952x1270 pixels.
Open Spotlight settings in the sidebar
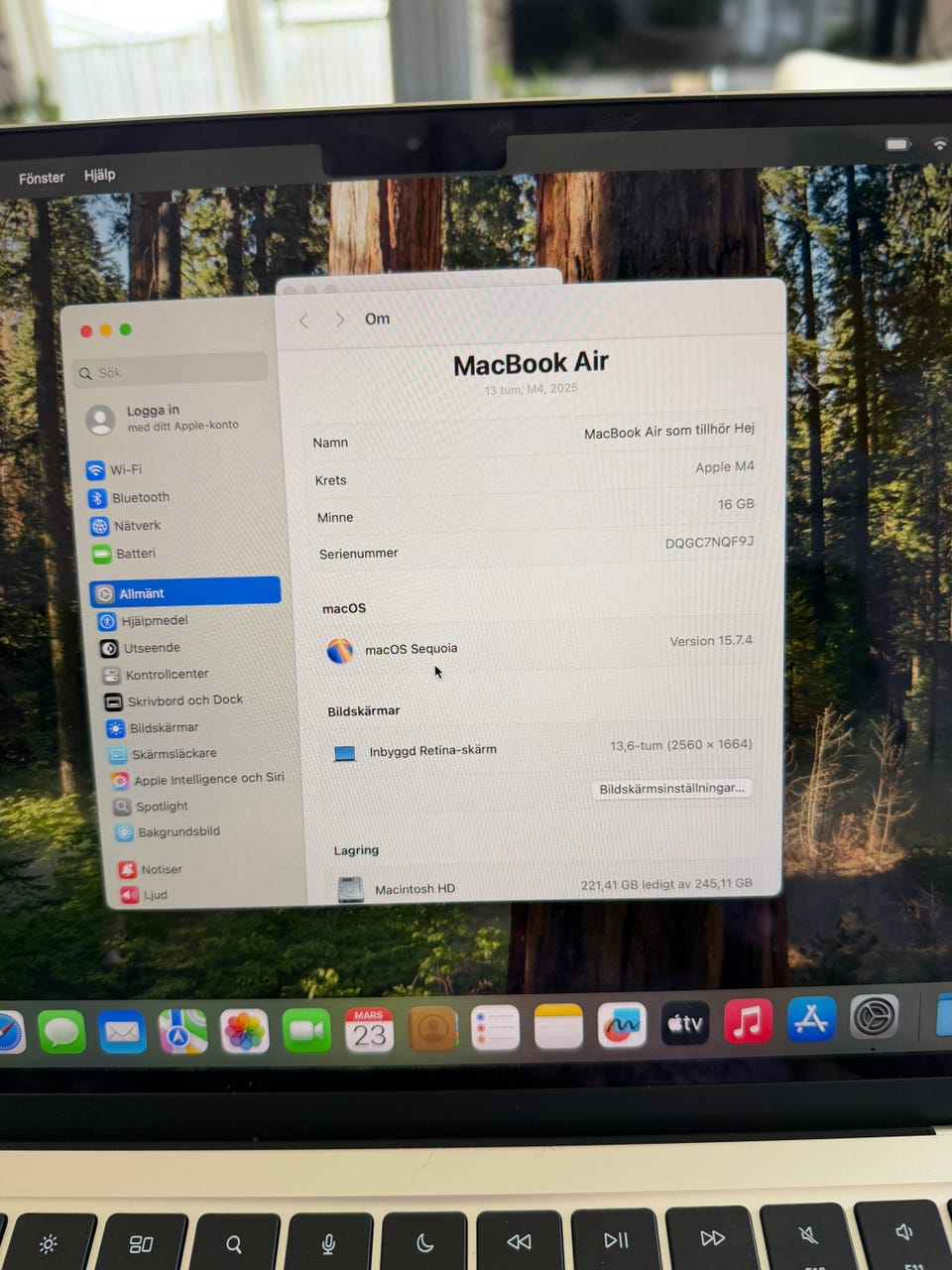161,806
